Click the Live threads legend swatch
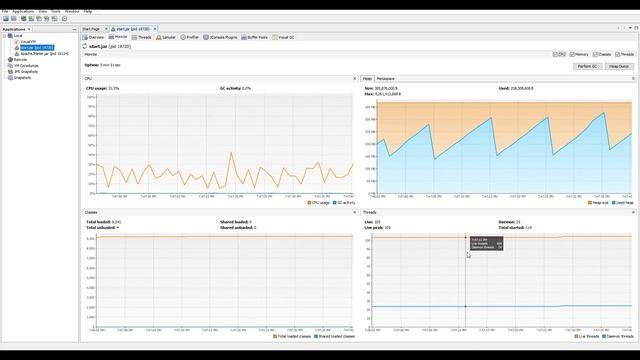 [x=576, y=336]
